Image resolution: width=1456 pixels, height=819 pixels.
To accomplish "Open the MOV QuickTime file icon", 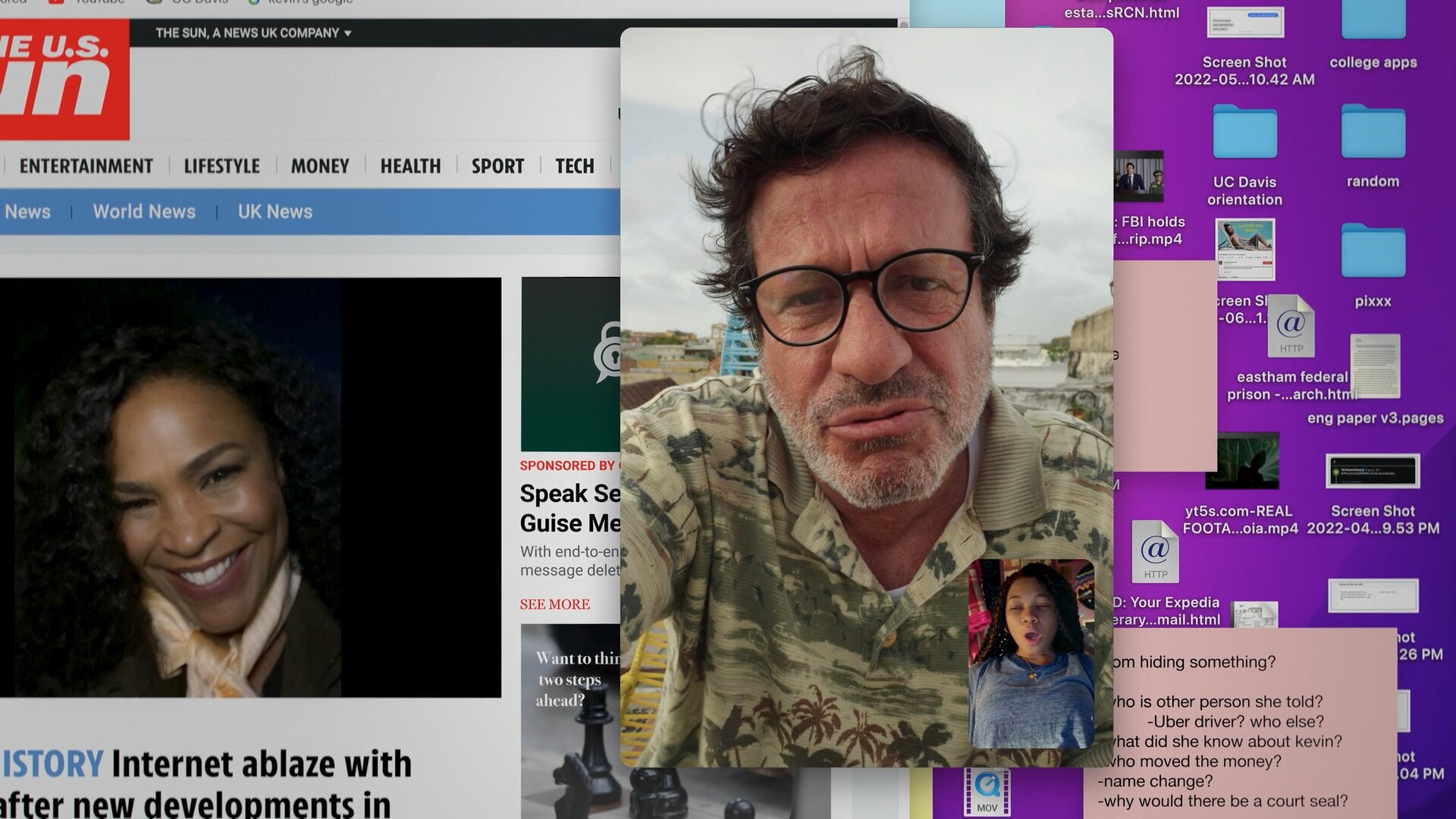I will coord(987,791).
